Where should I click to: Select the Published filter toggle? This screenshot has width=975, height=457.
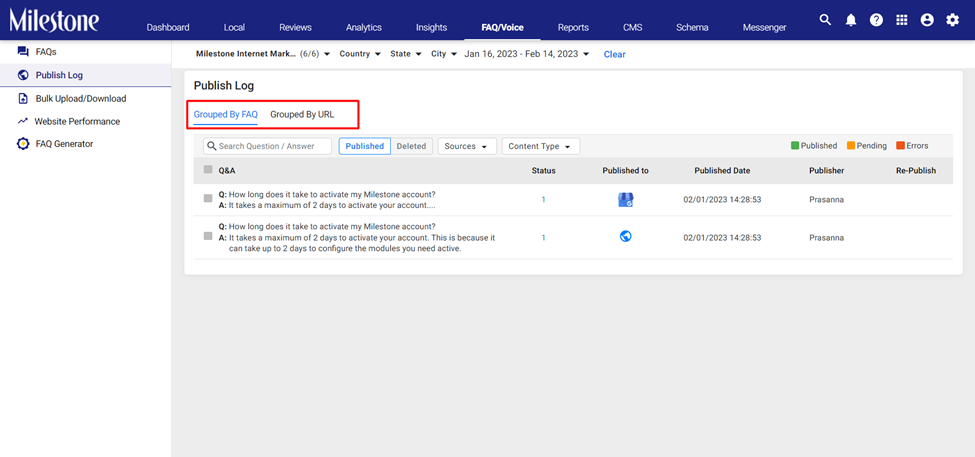coord(364,146)
